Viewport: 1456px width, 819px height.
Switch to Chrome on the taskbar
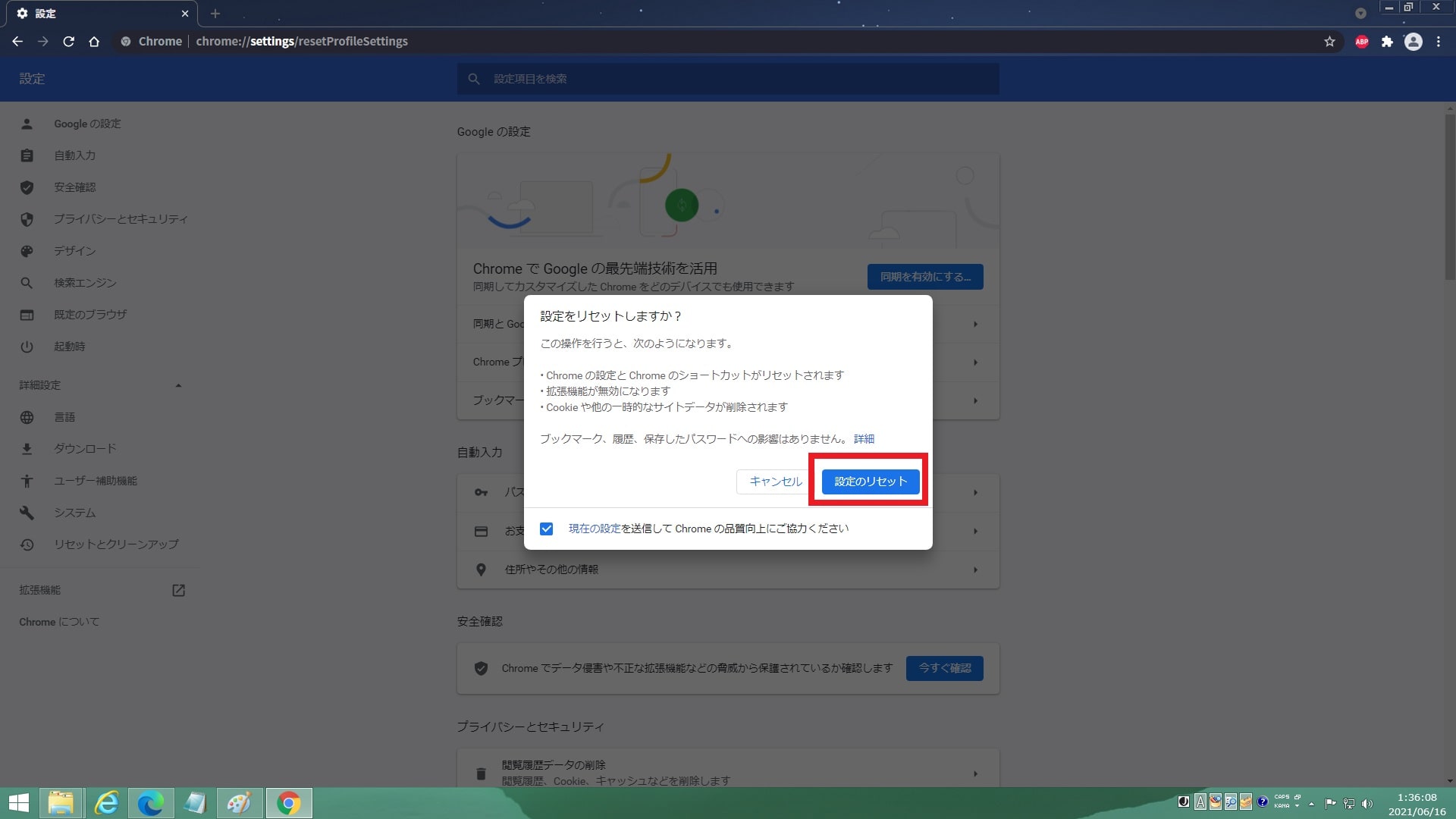point(288,803)
